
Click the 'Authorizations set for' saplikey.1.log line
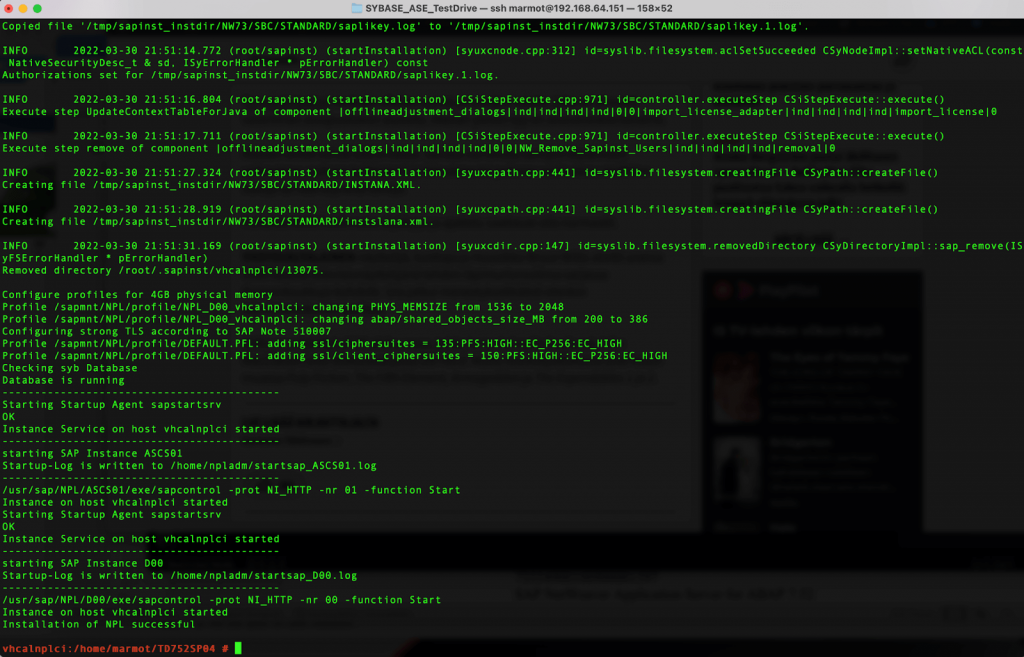click(250, 75)
